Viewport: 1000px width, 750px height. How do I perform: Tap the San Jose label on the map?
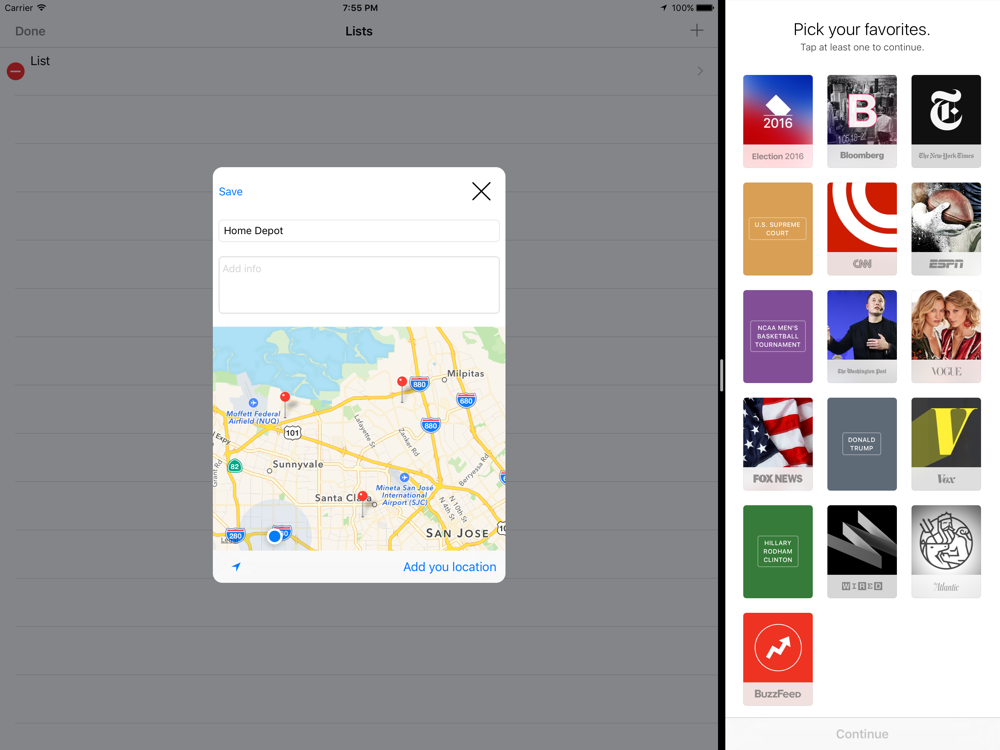pos(457,533)
